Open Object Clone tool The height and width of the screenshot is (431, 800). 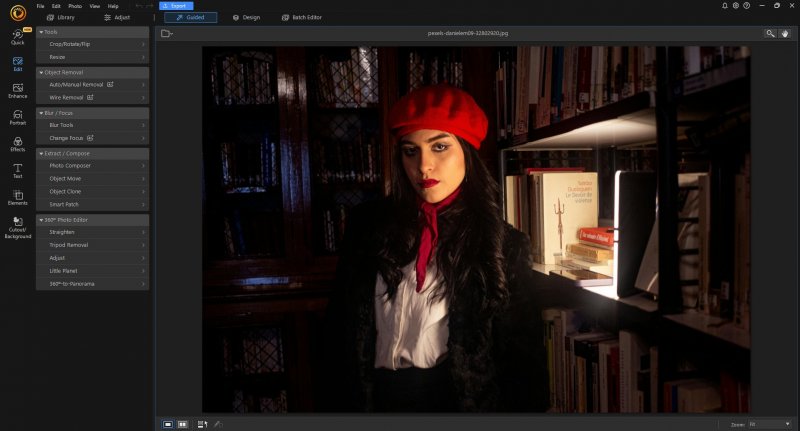(92, 191)
